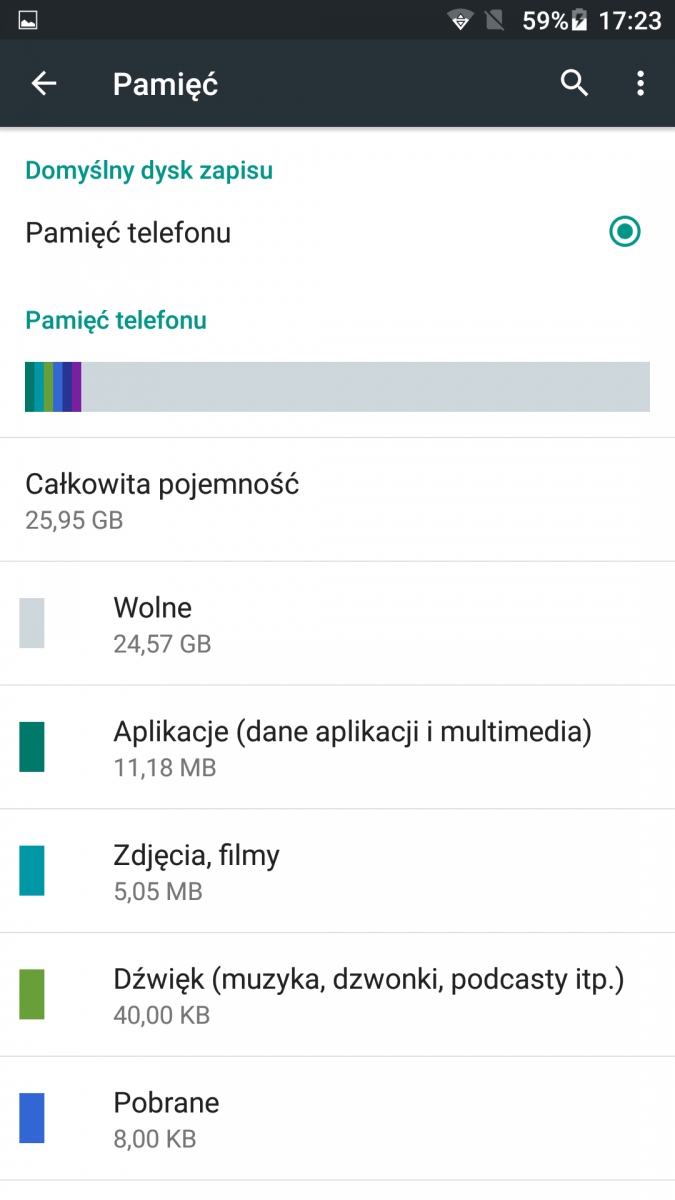Open the three-dot overflow menu
Screen dimensions: 675x1200
point(641,84)
